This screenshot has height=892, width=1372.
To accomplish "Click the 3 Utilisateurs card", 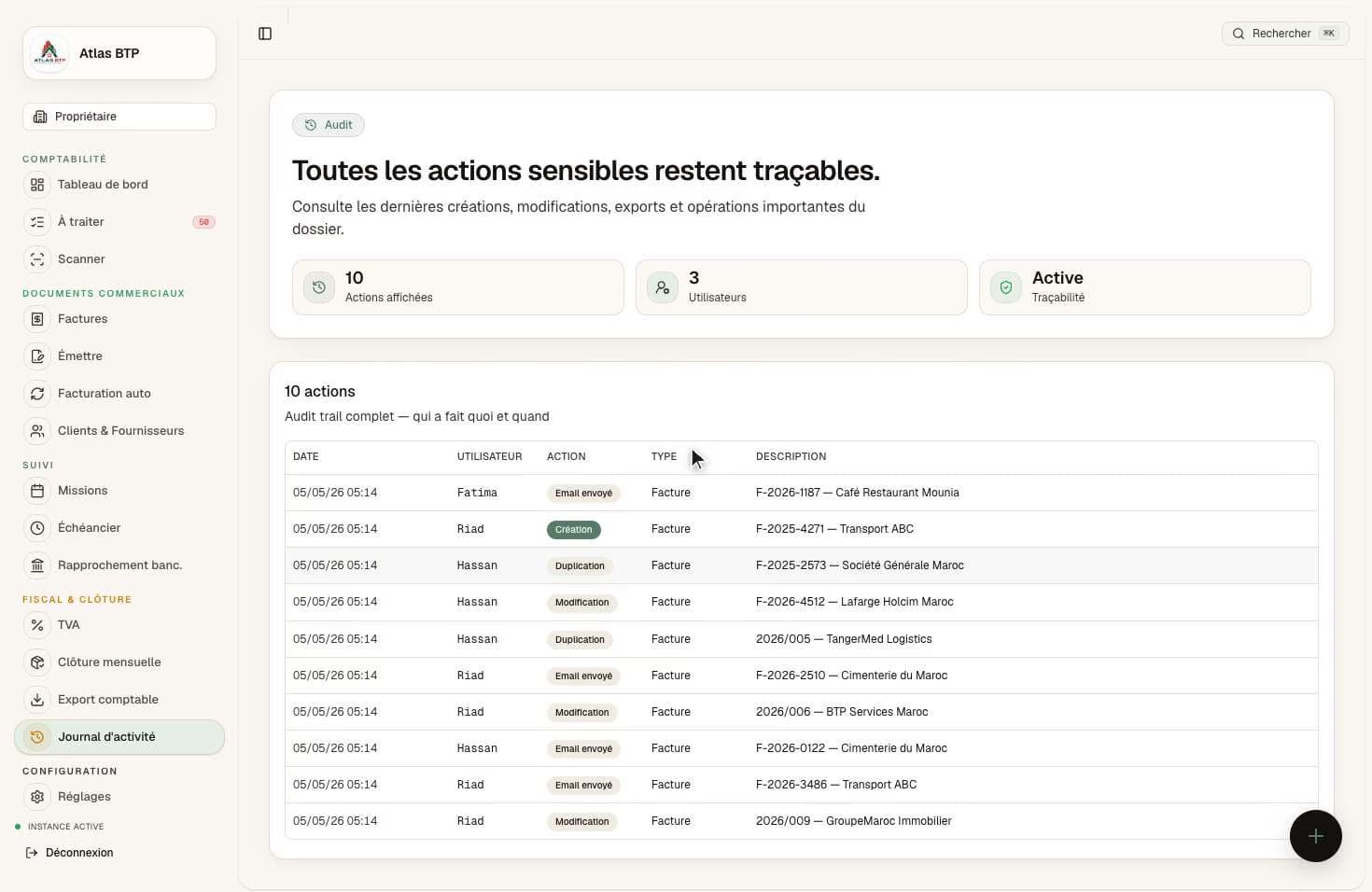I will click(802, 287).
